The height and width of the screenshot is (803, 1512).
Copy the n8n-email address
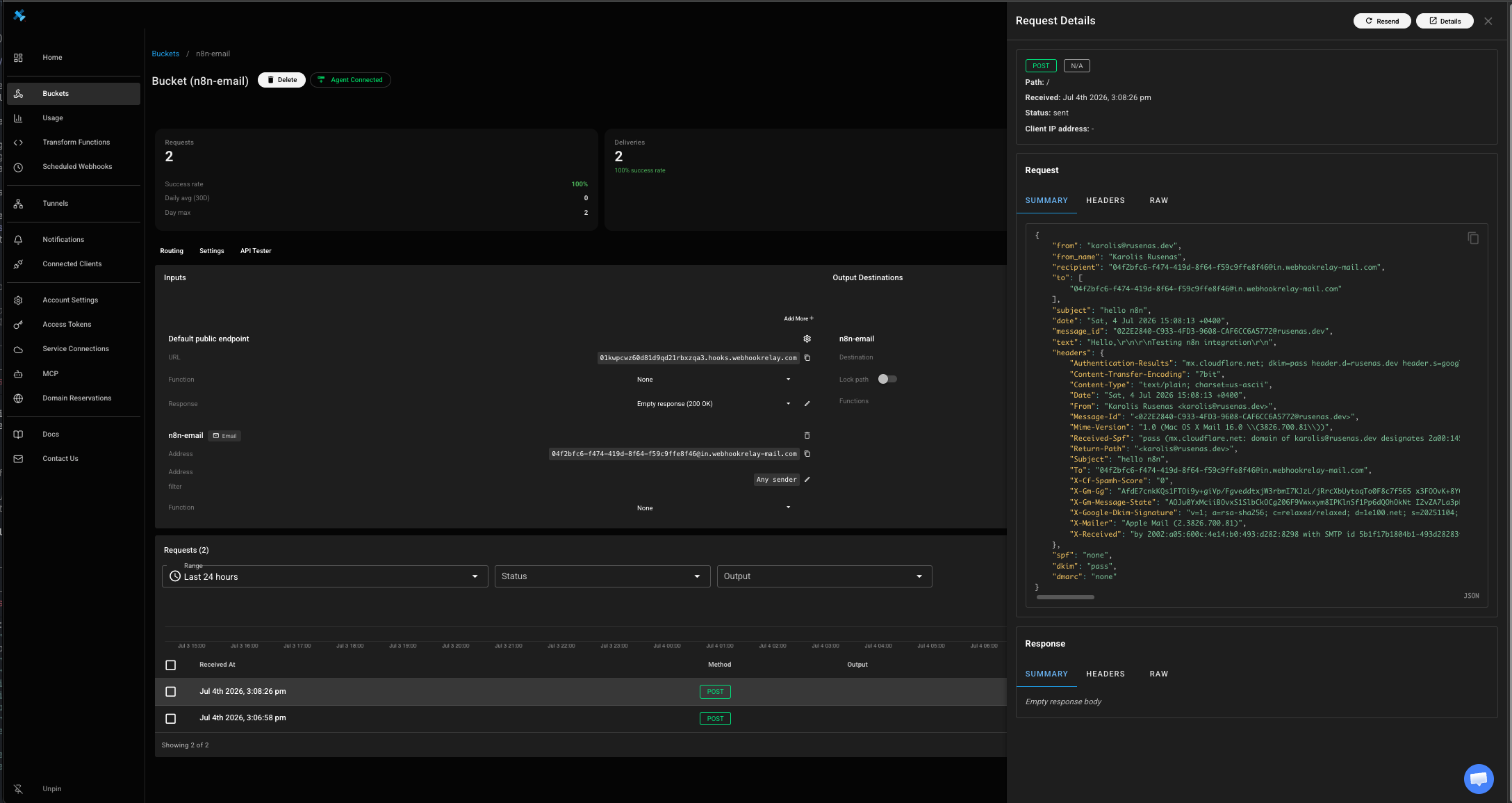click(807, 454)
